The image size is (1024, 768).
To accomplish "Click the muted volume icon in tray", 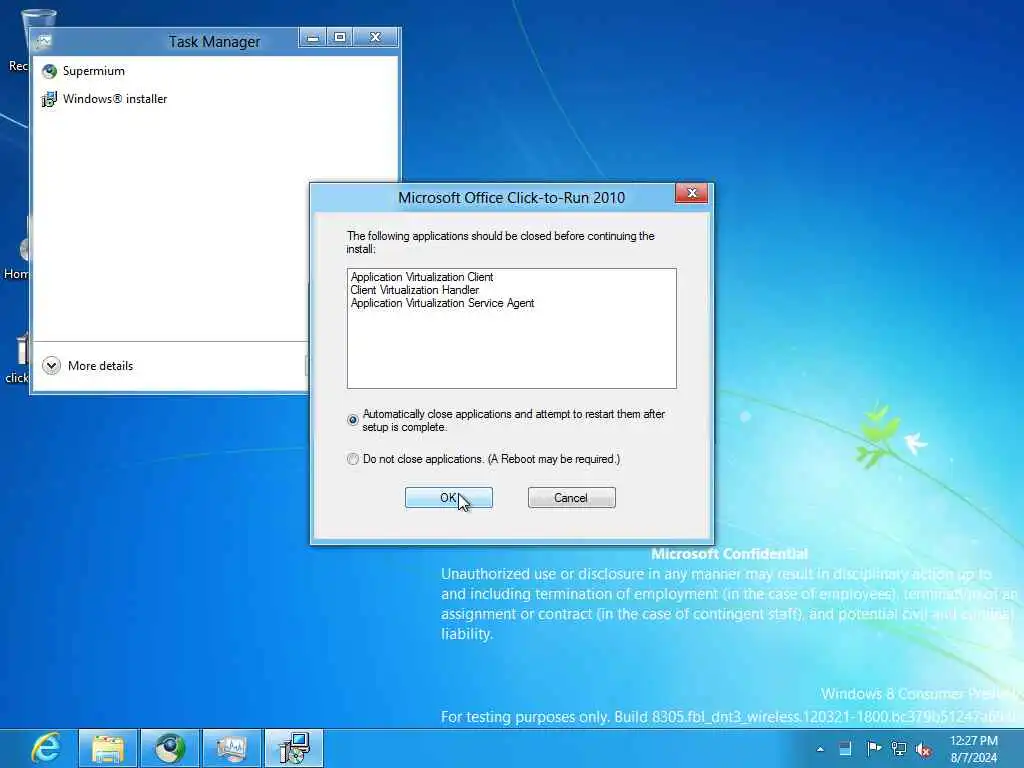I will pos(923,750).
